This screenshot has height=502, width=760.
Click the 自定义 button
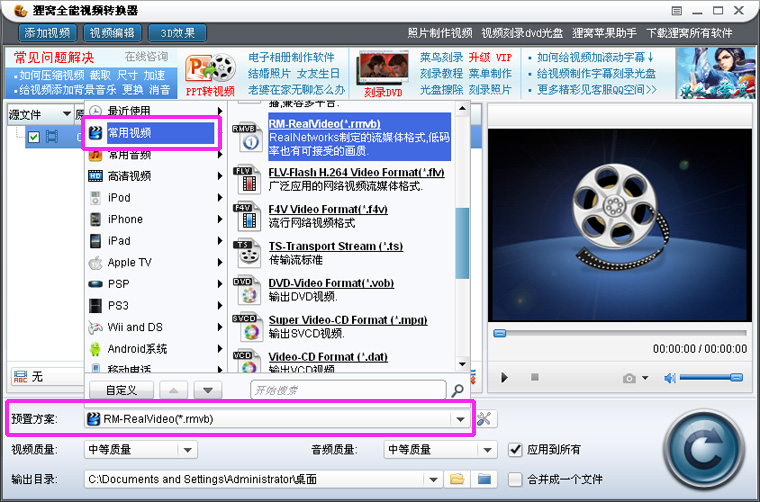122,390
